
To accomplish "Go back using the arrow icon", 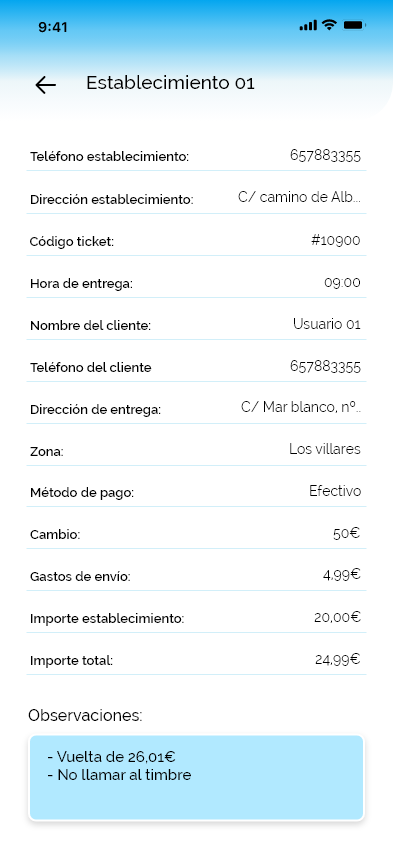I will click(46, 85).
